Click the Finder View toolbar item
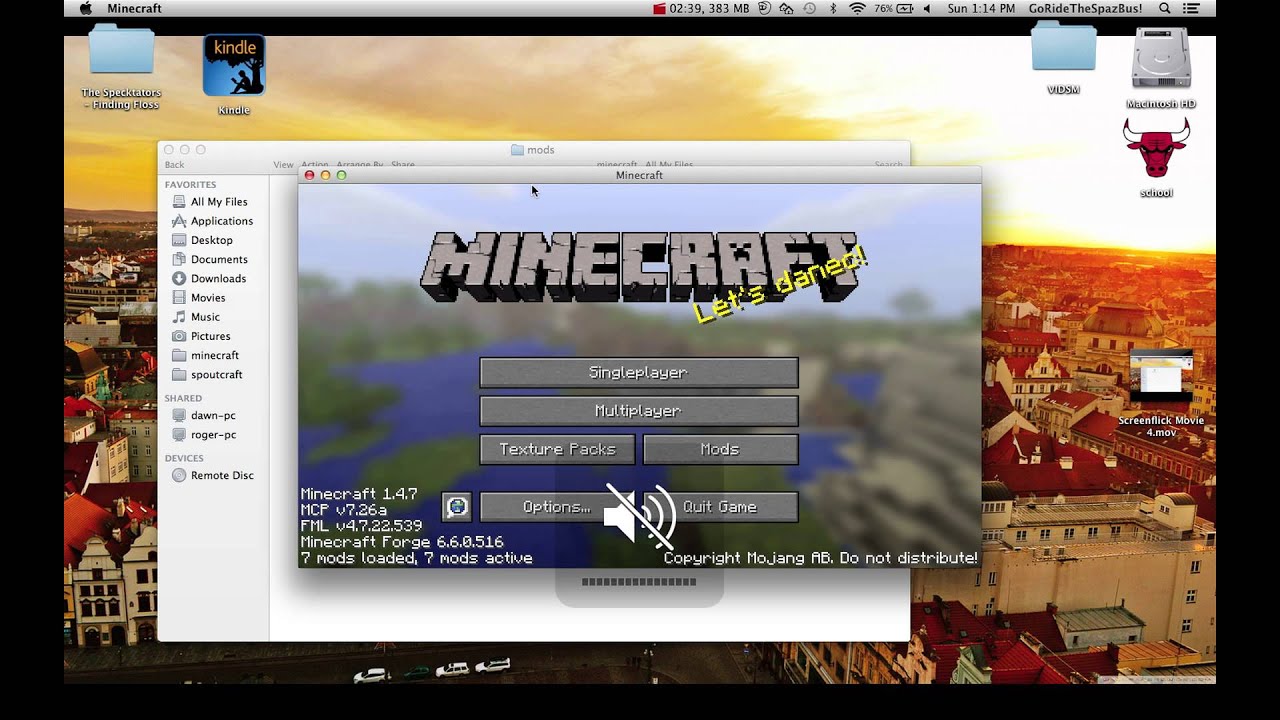This screenshot has height=720, width=1280. 284,165
